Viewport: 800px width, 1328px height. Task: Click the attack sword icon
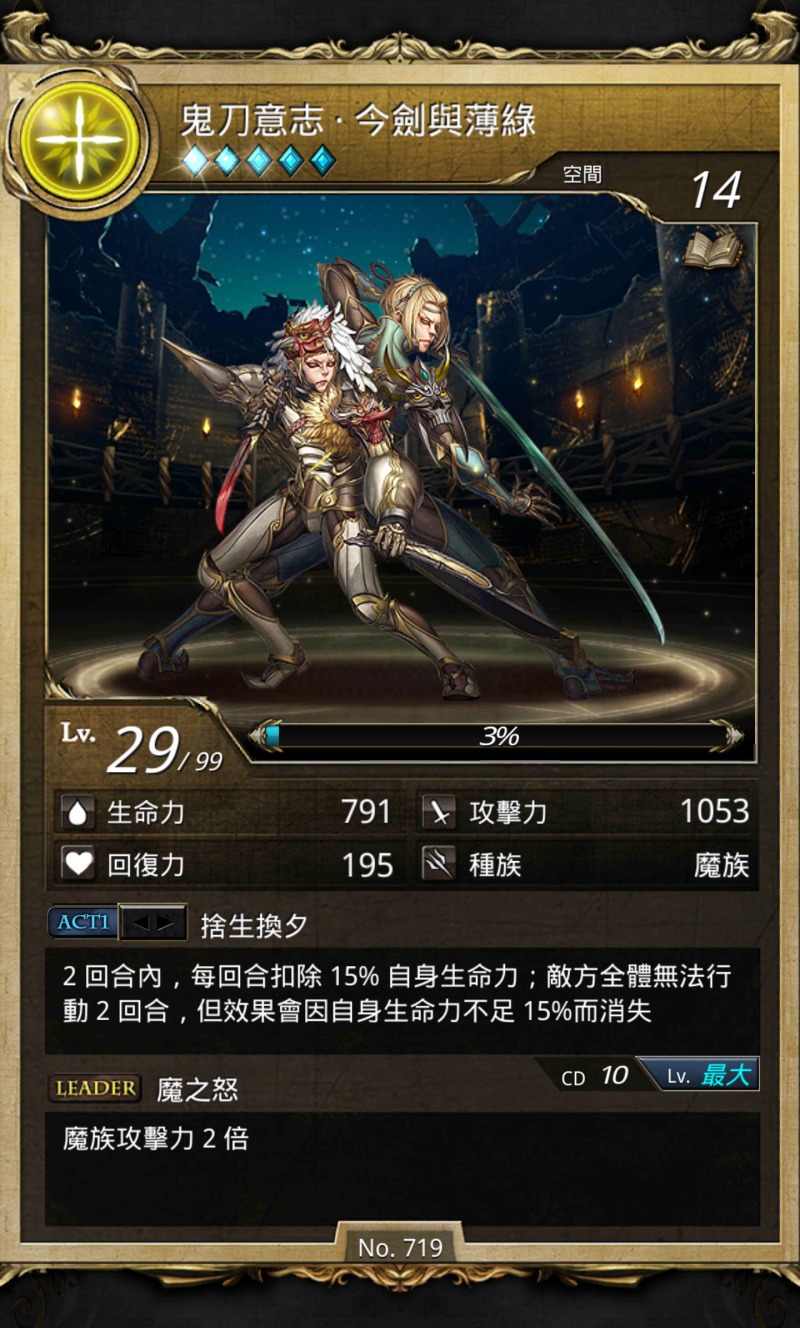tap(438, 813)
